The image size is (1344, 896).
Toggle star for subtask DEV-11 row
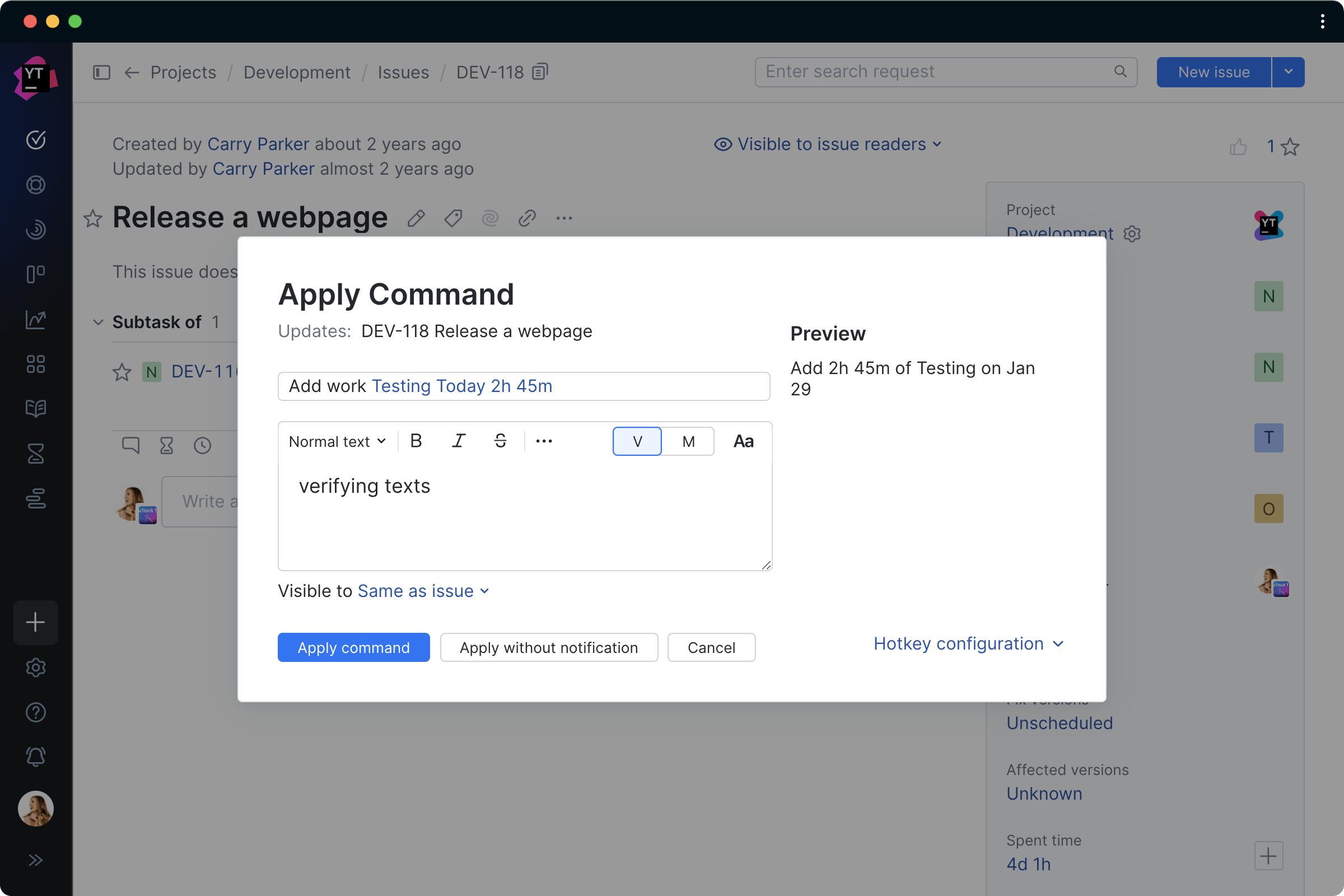click(x=122, y=372)
